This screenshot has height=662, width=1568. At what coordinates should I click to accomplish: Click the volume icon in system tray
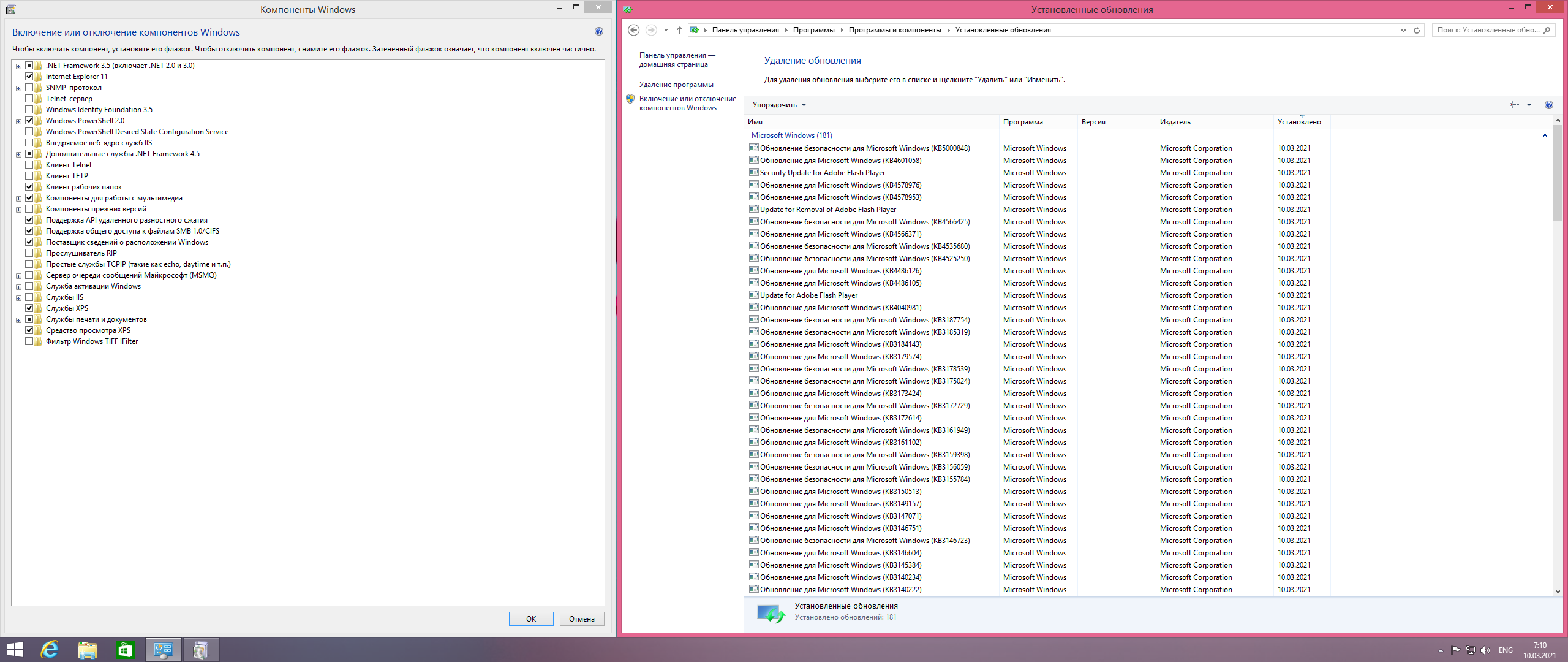1485,650
